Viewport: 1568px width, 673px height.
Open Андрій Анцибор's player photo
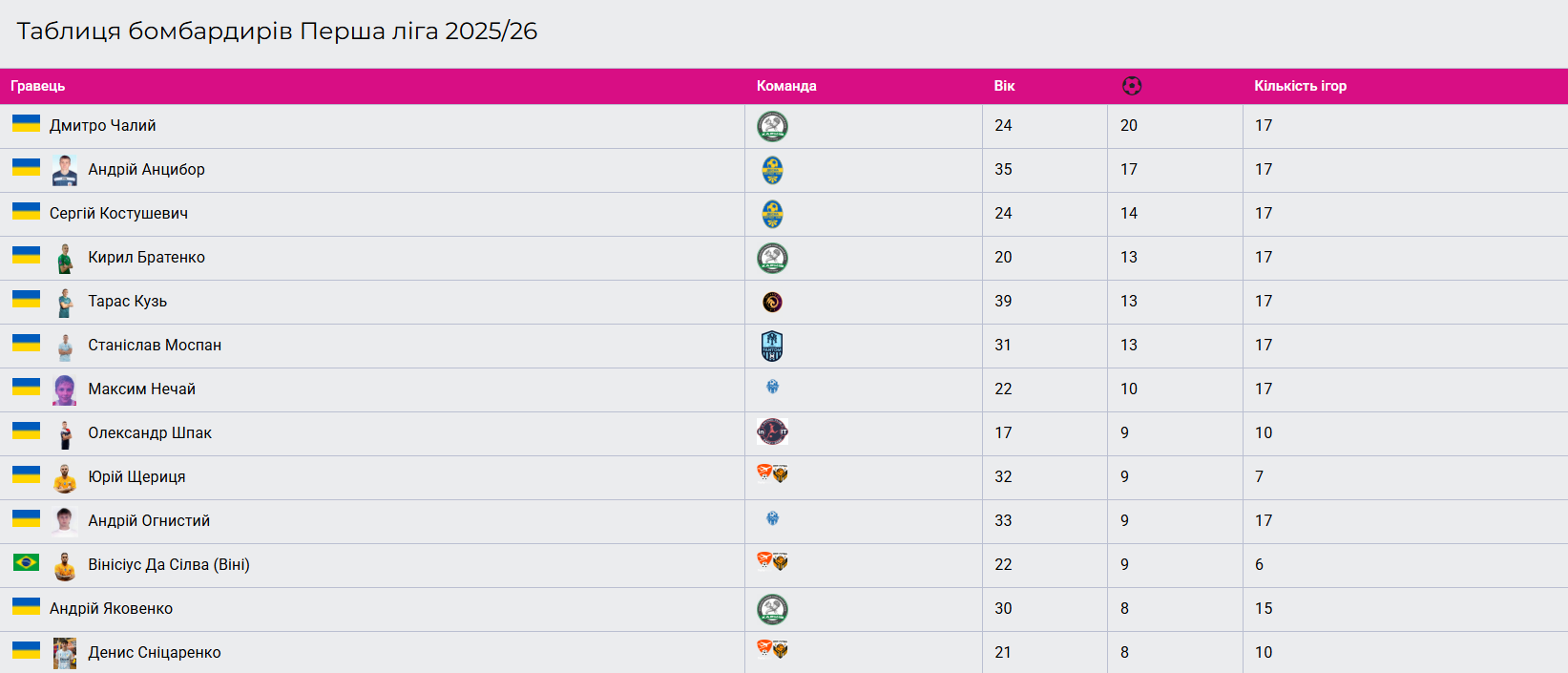(65, 170)
